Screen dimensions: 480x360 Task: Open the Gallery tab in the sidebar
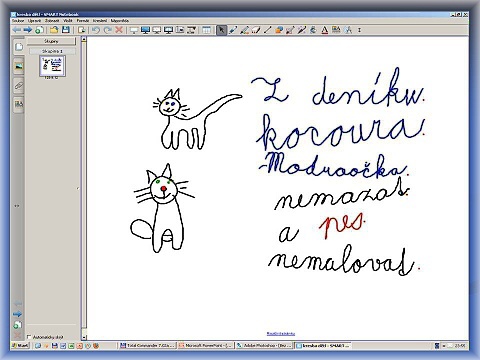click(x=19, y=66)
